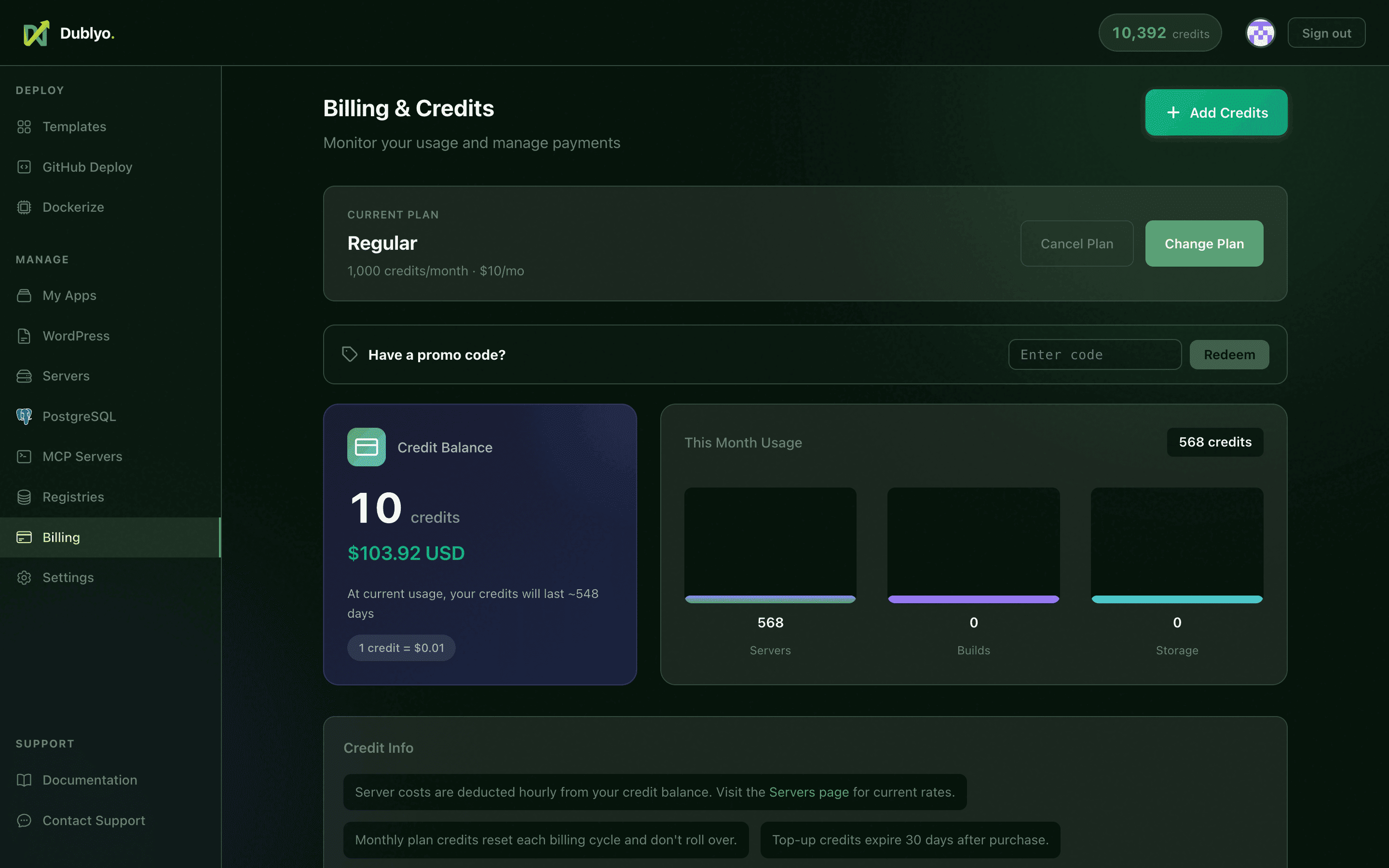Click the WordPress sidebar icon

[24, 336]
